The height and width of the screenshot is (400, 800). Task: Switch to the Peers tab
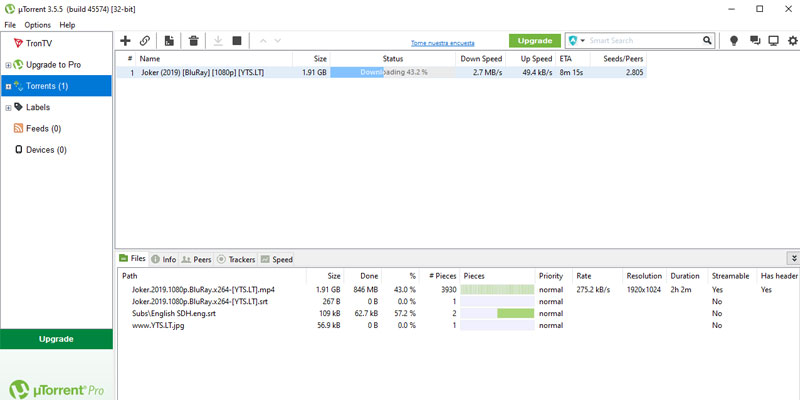click(196, 259)
